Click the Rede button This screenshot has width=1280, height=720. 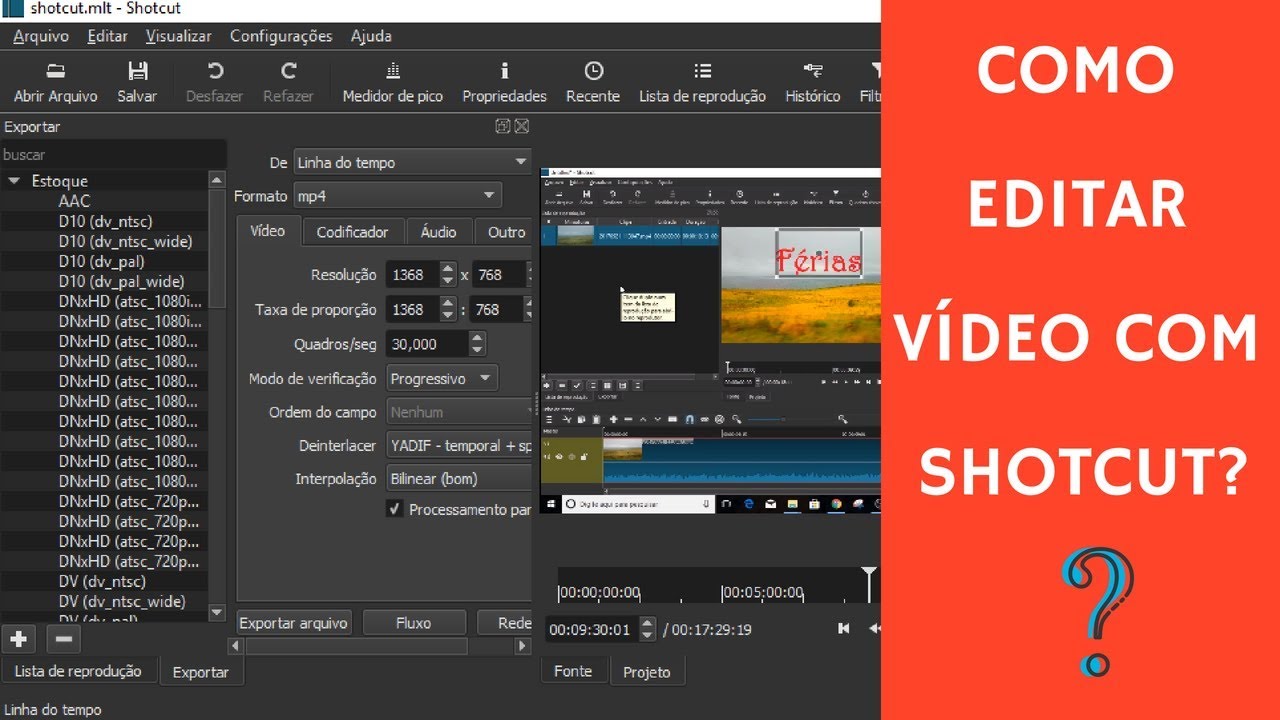(505, 623)
